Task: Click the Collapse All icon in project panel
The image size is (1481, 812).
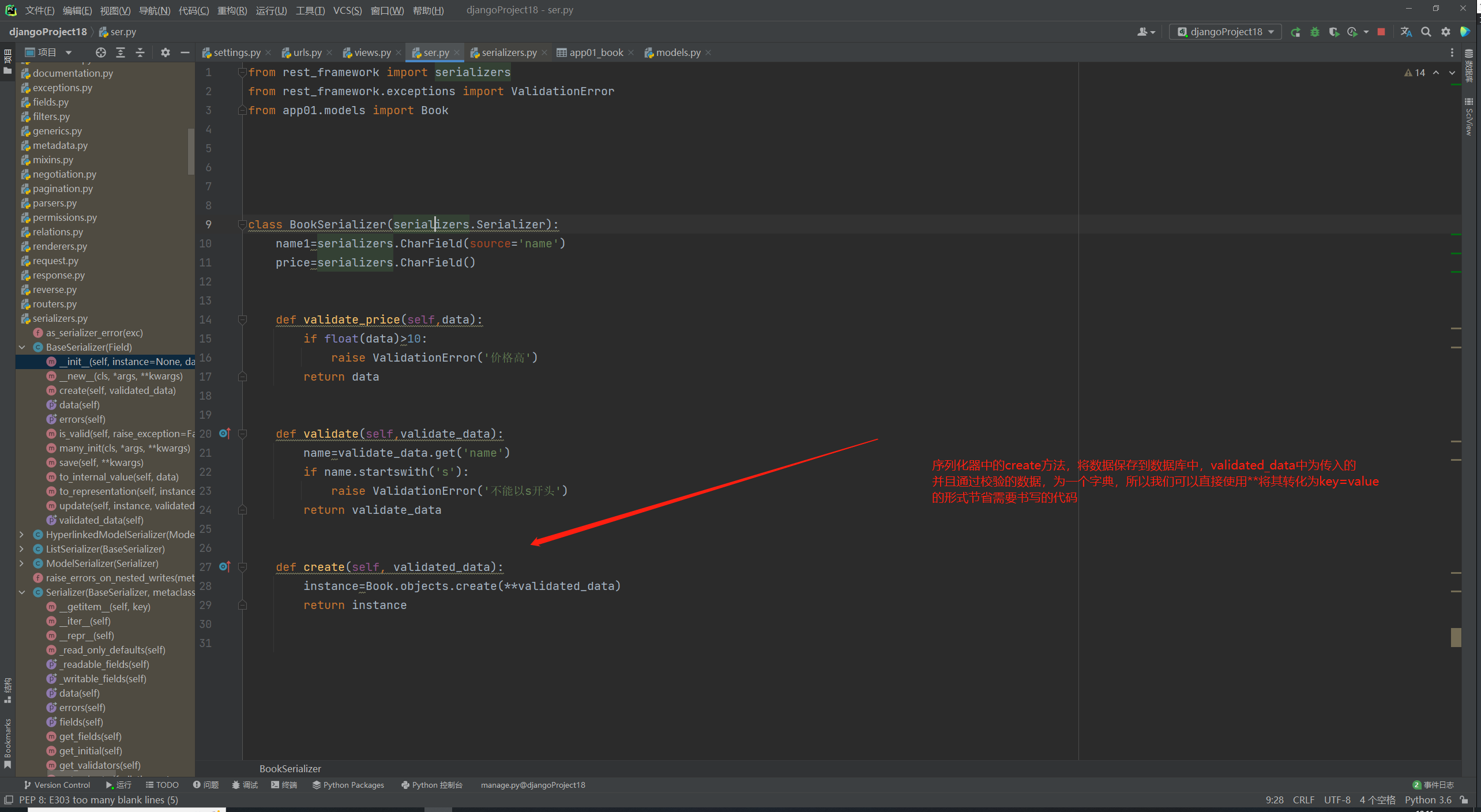Action: pyautogui.click(x=140, y=52)
